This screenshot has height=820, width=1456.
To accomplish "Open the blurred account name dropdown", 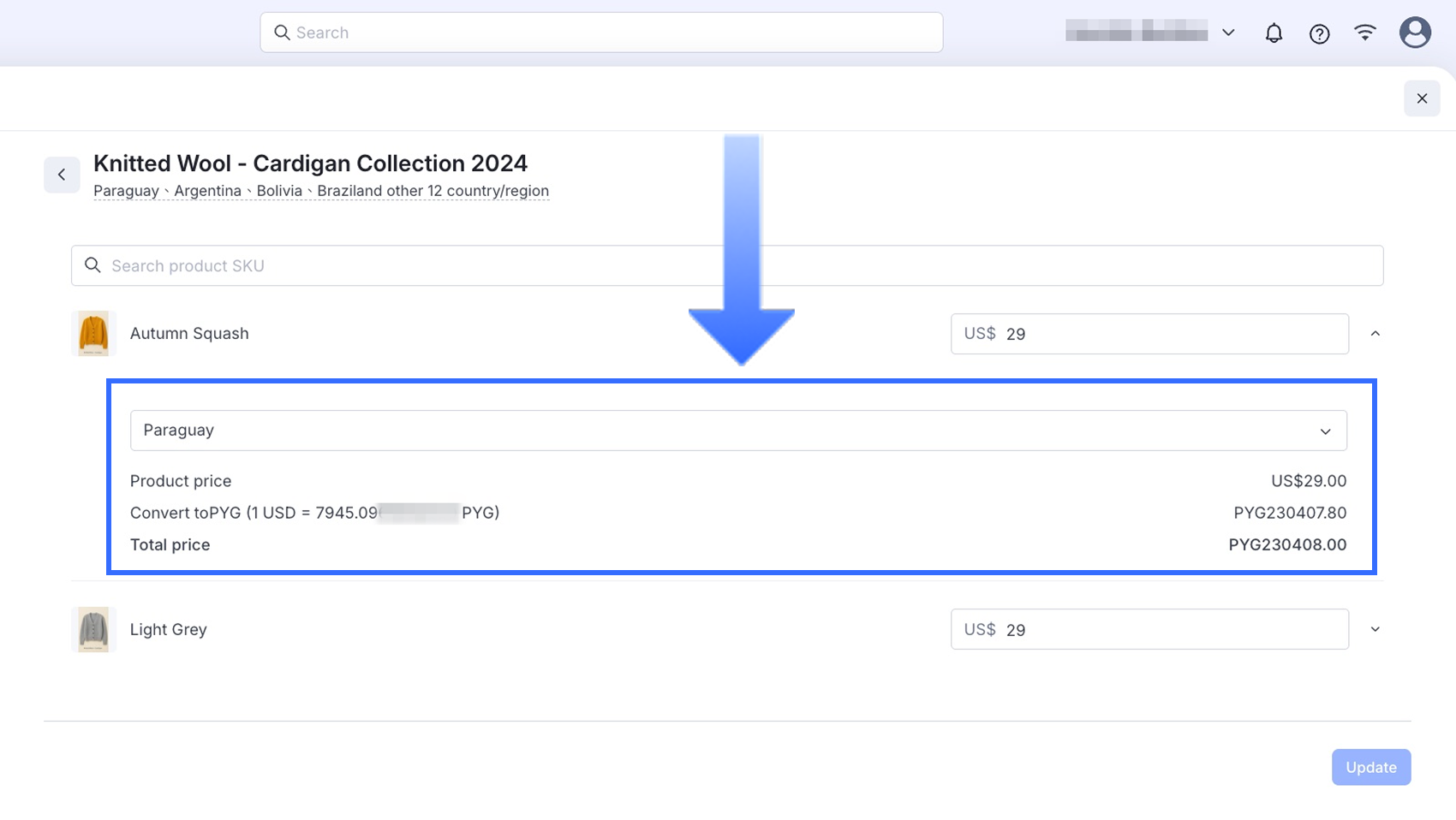I will pos(1150,33).
